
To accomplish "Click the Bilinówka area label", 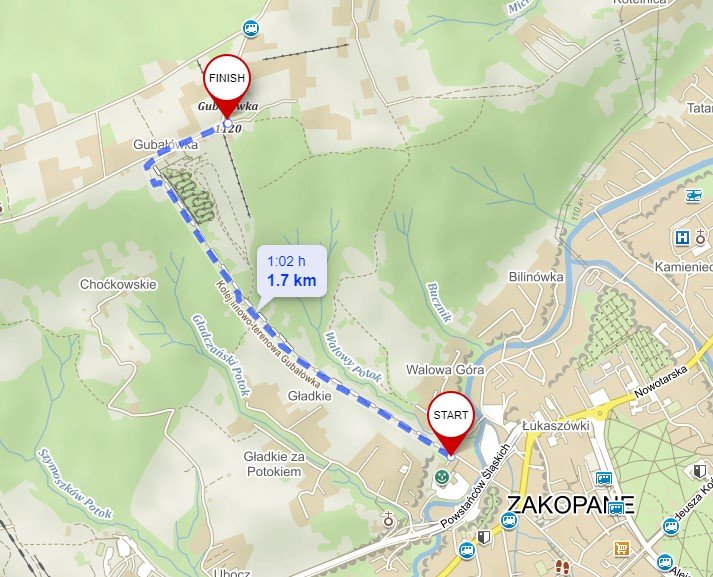I will [x=536, y=277].
